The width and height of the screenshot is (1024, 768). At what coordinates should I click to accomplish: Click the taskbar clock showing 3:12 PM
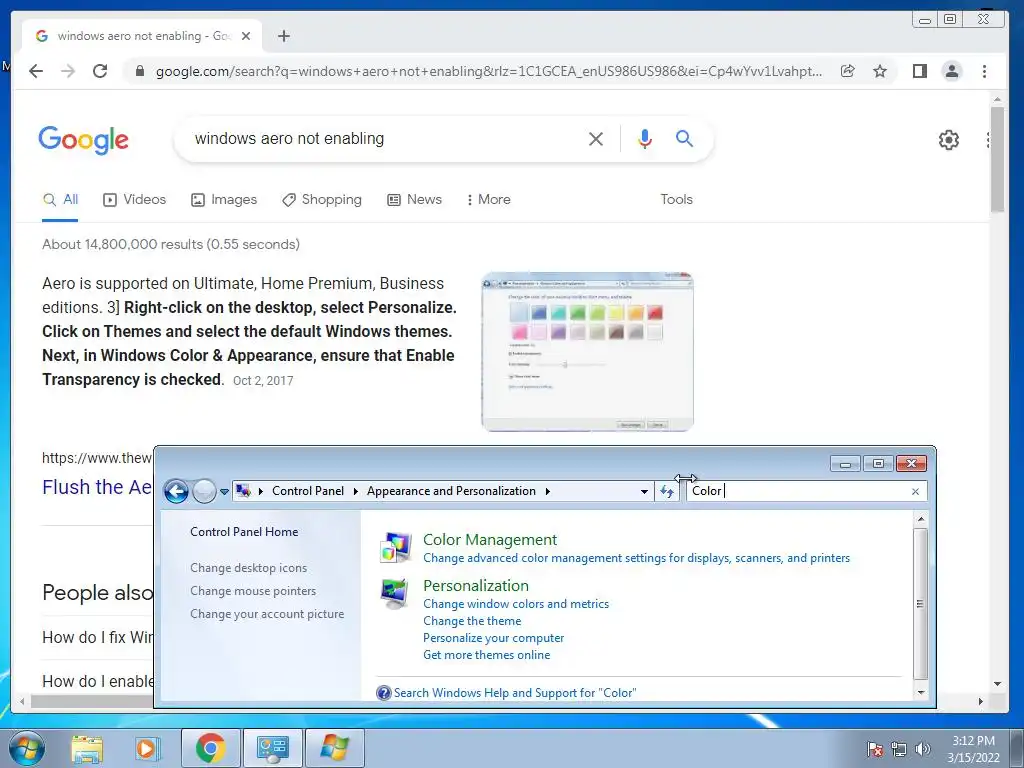[x=973, y=749]
